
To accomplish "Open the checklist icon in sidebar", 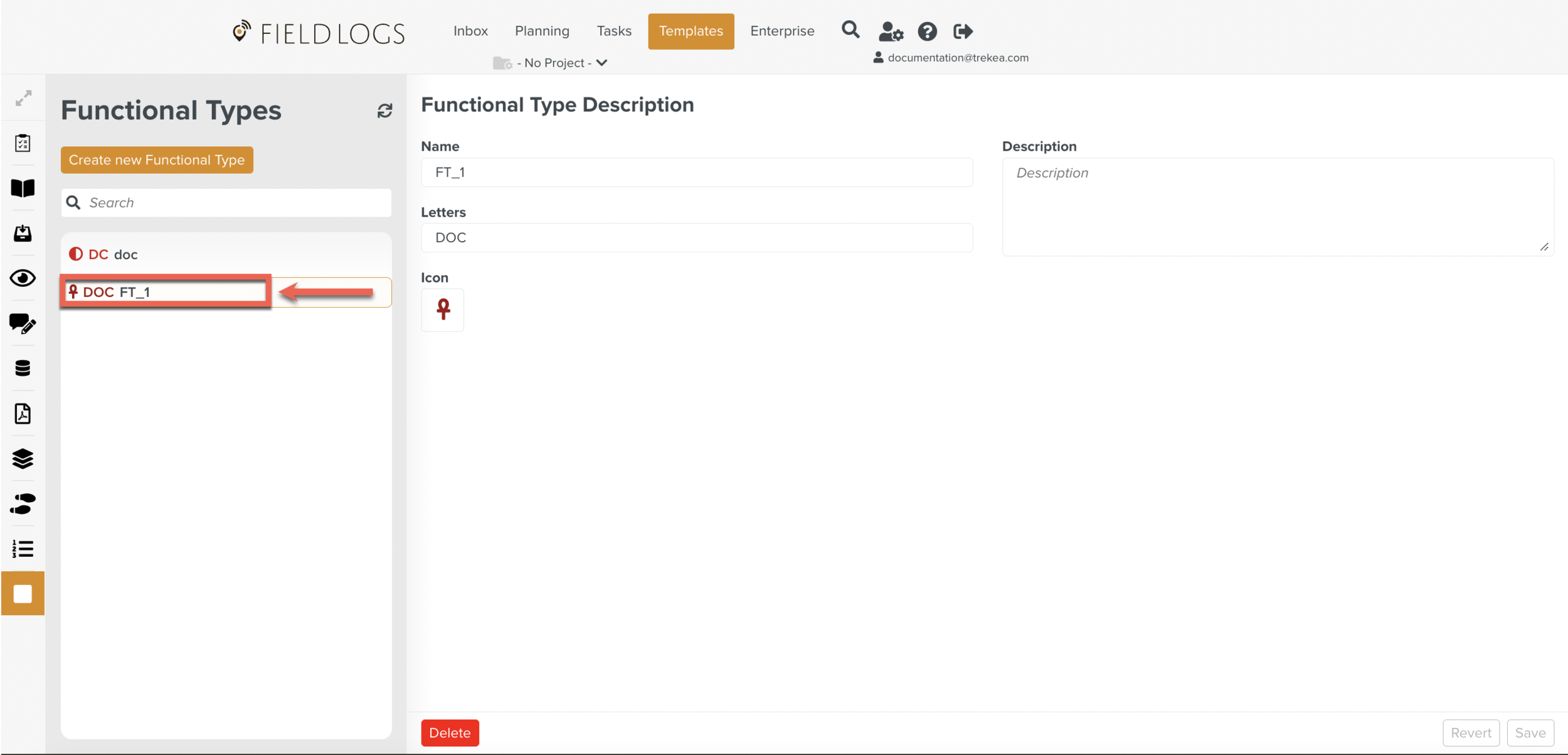I will point(23,143).
